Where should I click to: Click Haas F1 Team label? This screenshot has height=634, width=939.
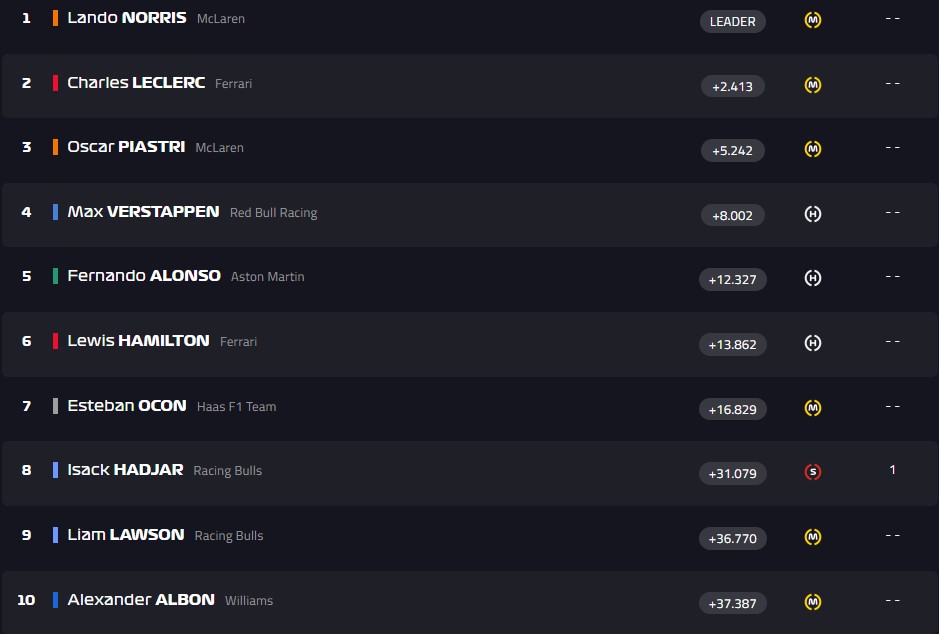[x=236, y=407]
